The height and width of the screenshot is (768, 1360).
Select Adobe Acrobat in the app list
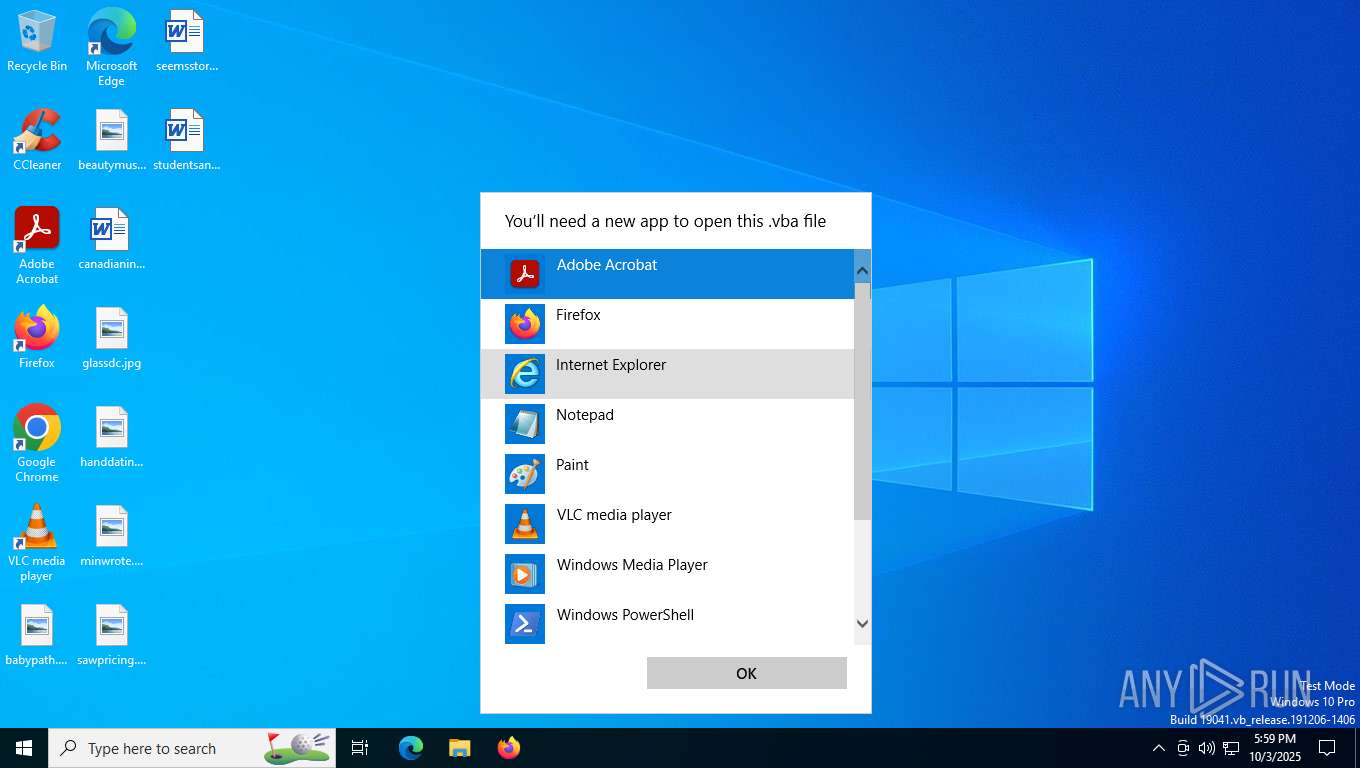click(x=667, y=274)
